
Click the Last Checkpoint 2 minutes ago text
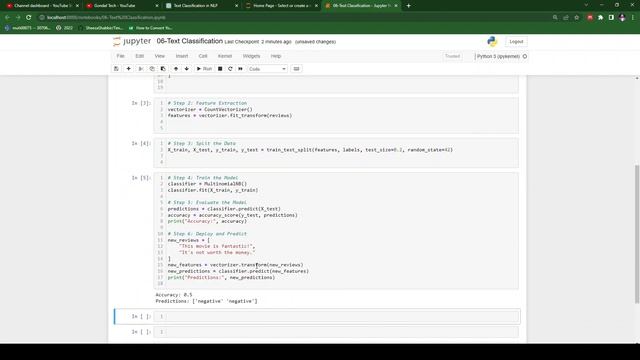(x=258, y=42)
